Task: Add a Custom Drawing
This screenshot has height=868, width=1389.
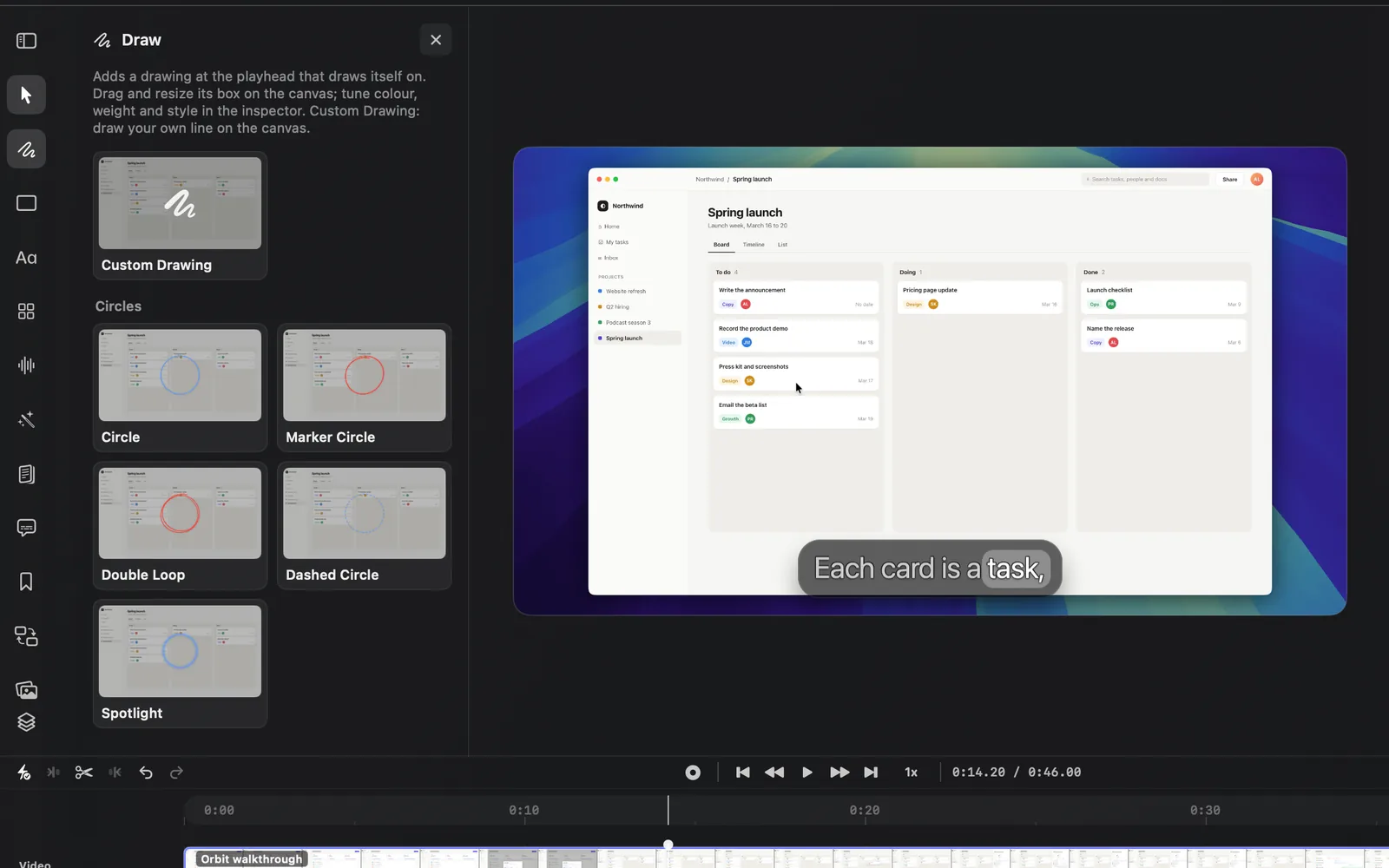Action: pyautogui.click(x=180, y=216)
